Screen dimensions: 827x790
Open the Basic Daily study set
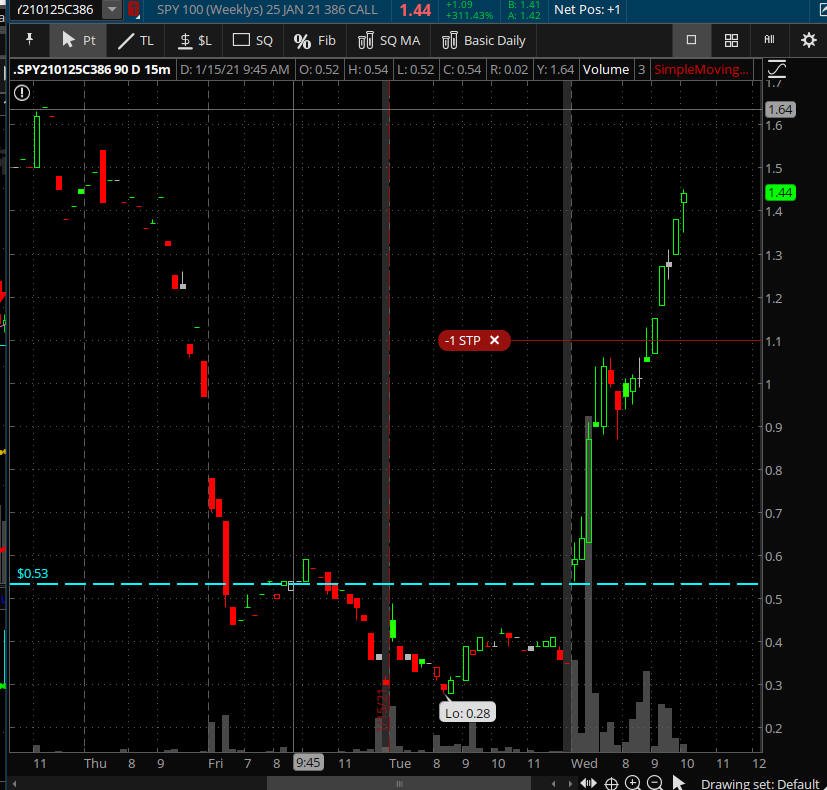pyautogui.click(x=484, y=40)
